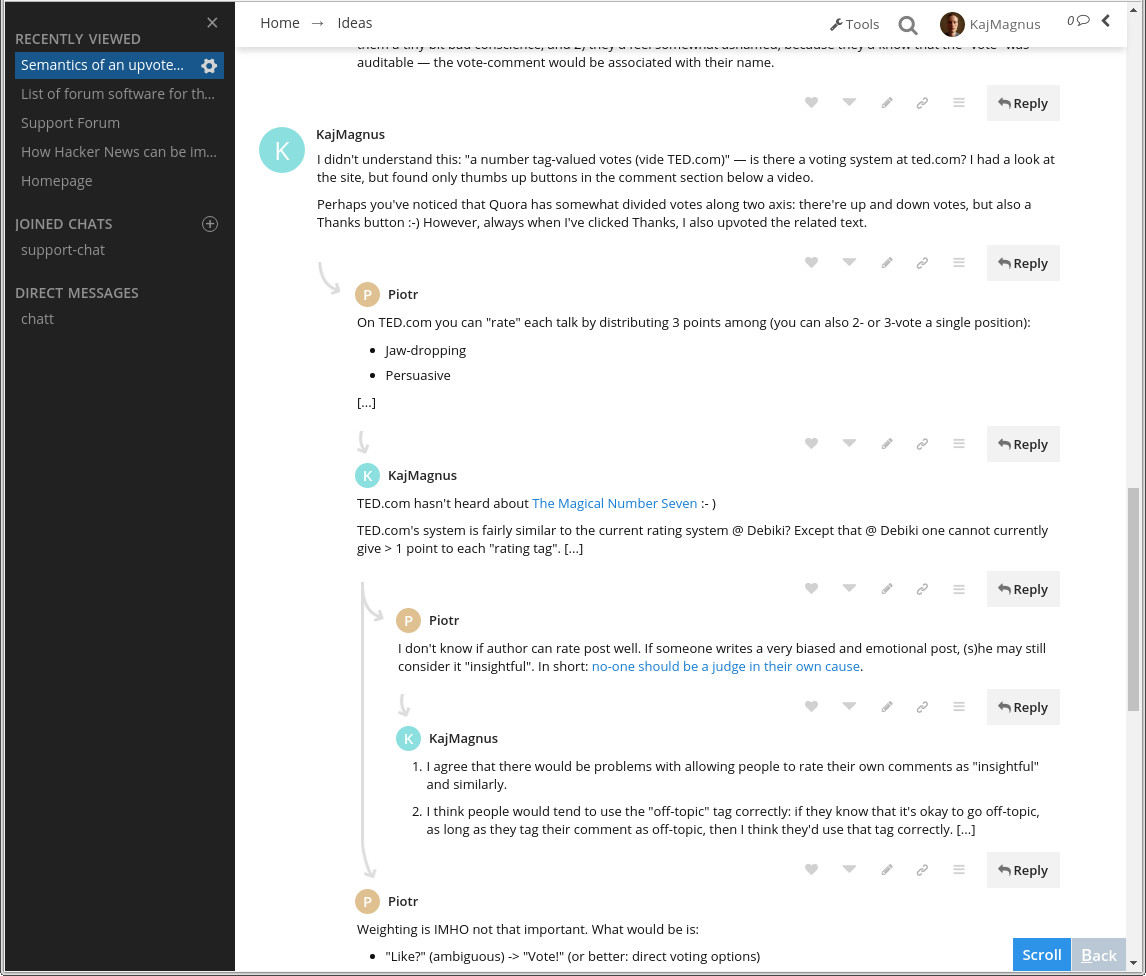The width and height of the screenshot is (1146, 976).
Task: Open The Magical Number Seven link
Action: [x=615, y=504]
